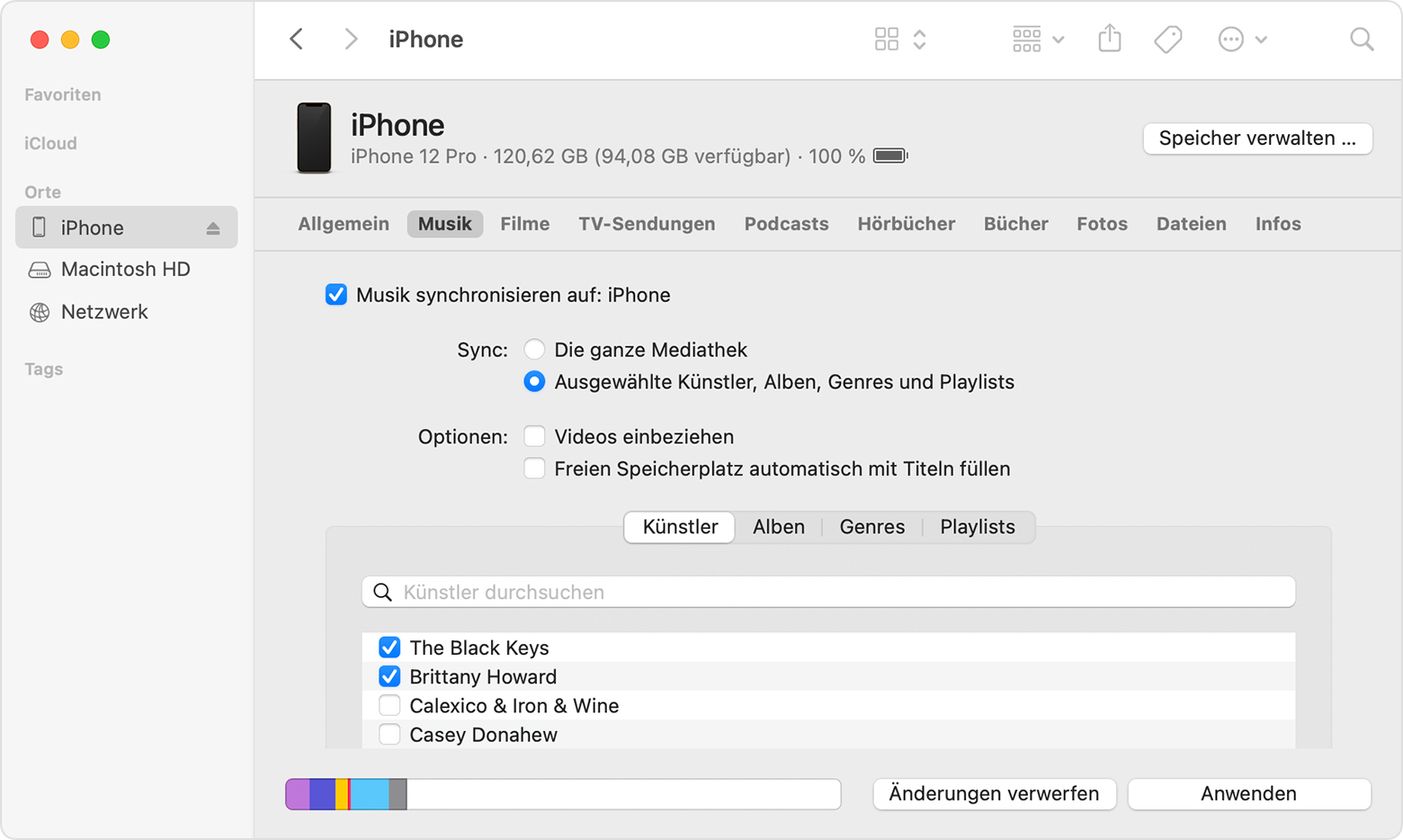Uncheck The Black Keys artist
Screen dimensions: 1403x840
tap(389, 648)
